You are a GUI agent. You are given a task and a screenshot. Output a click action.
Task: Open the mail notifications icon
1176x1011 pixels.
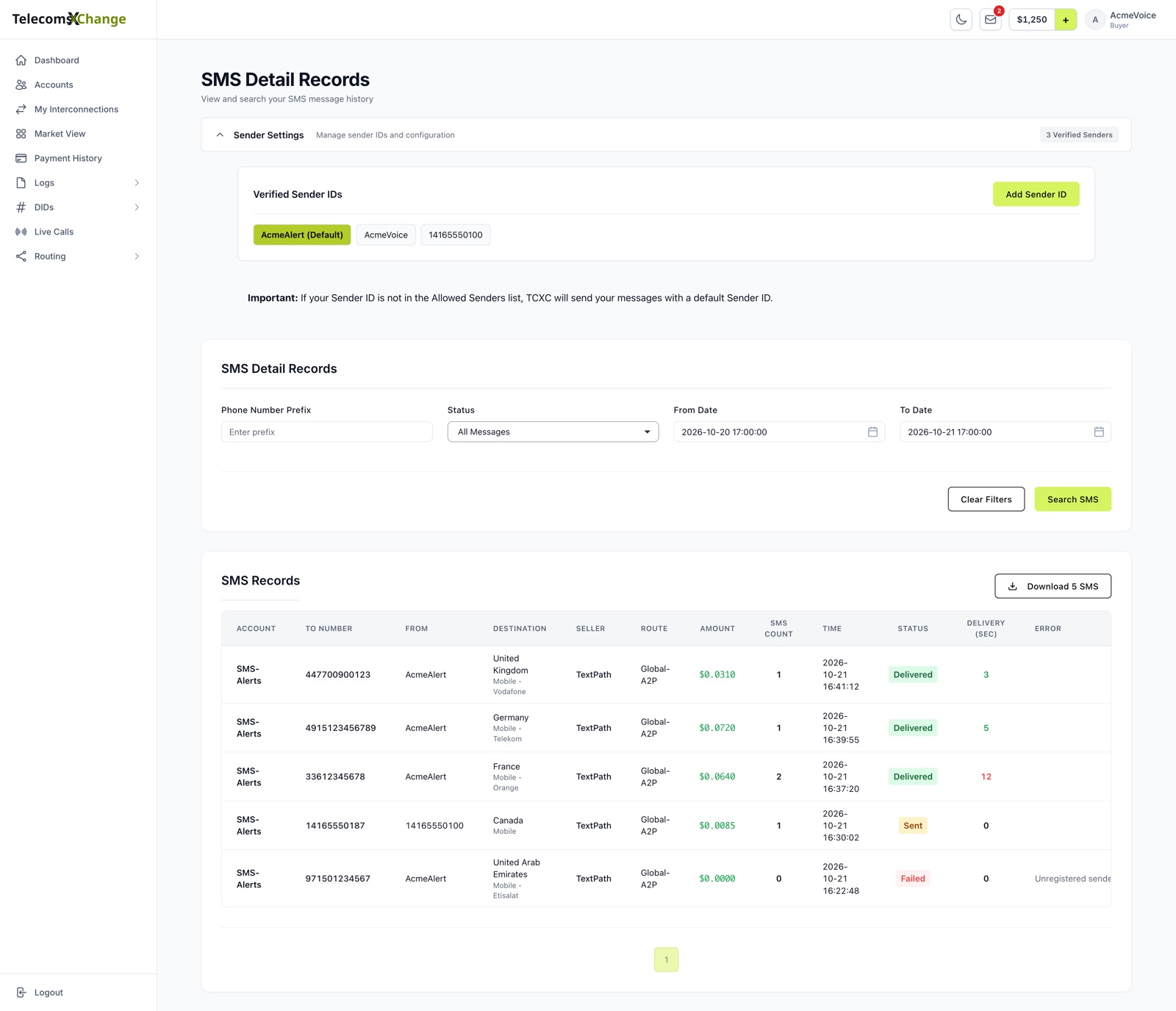pyautogui.click(x=990, y=20)
